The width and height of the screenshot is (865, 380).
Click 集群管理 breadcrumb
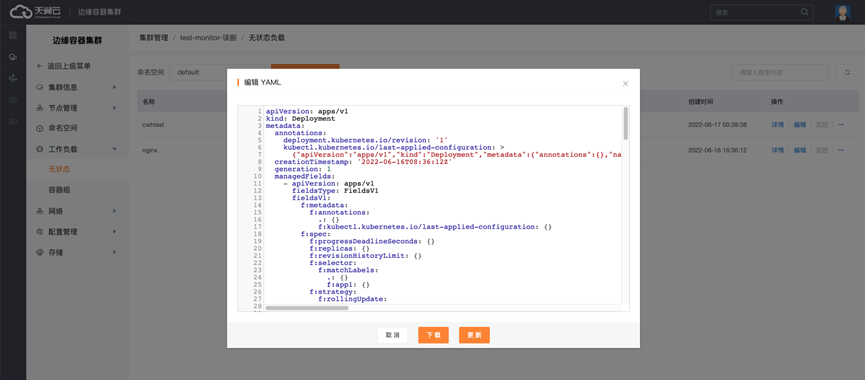(x=153, y=38)
